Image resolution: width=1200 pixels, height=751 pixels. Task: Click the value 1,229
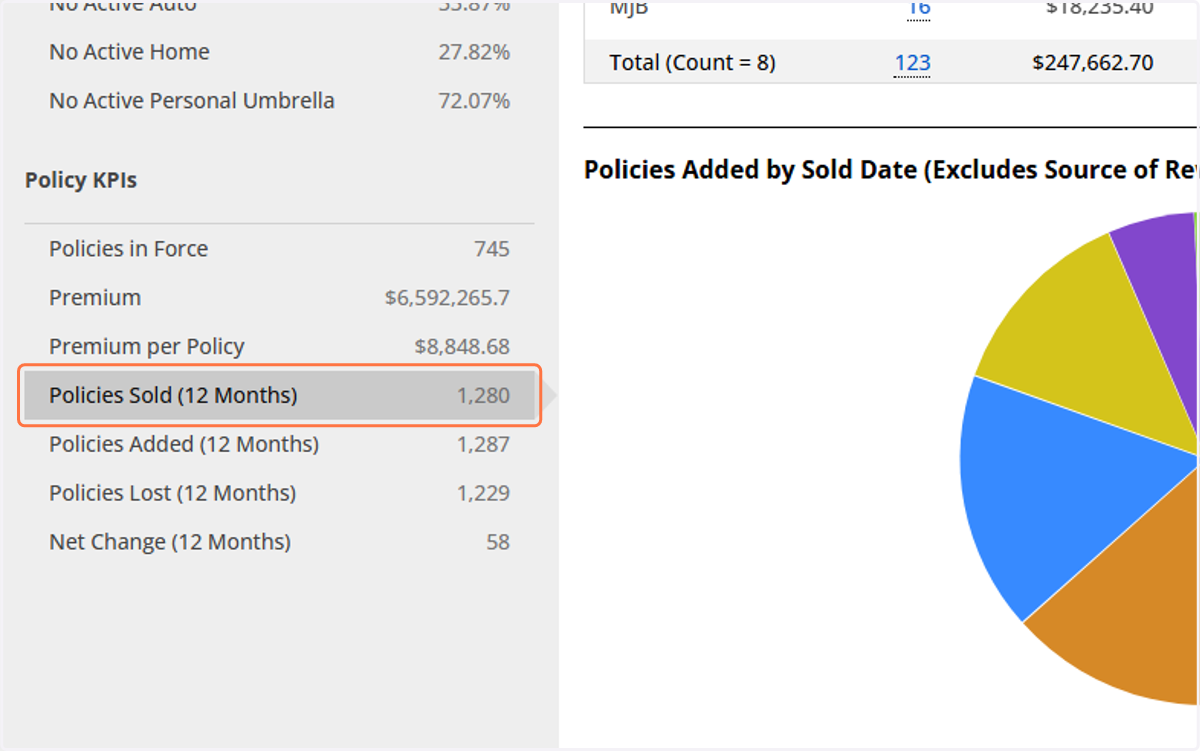tap(484, 493)
